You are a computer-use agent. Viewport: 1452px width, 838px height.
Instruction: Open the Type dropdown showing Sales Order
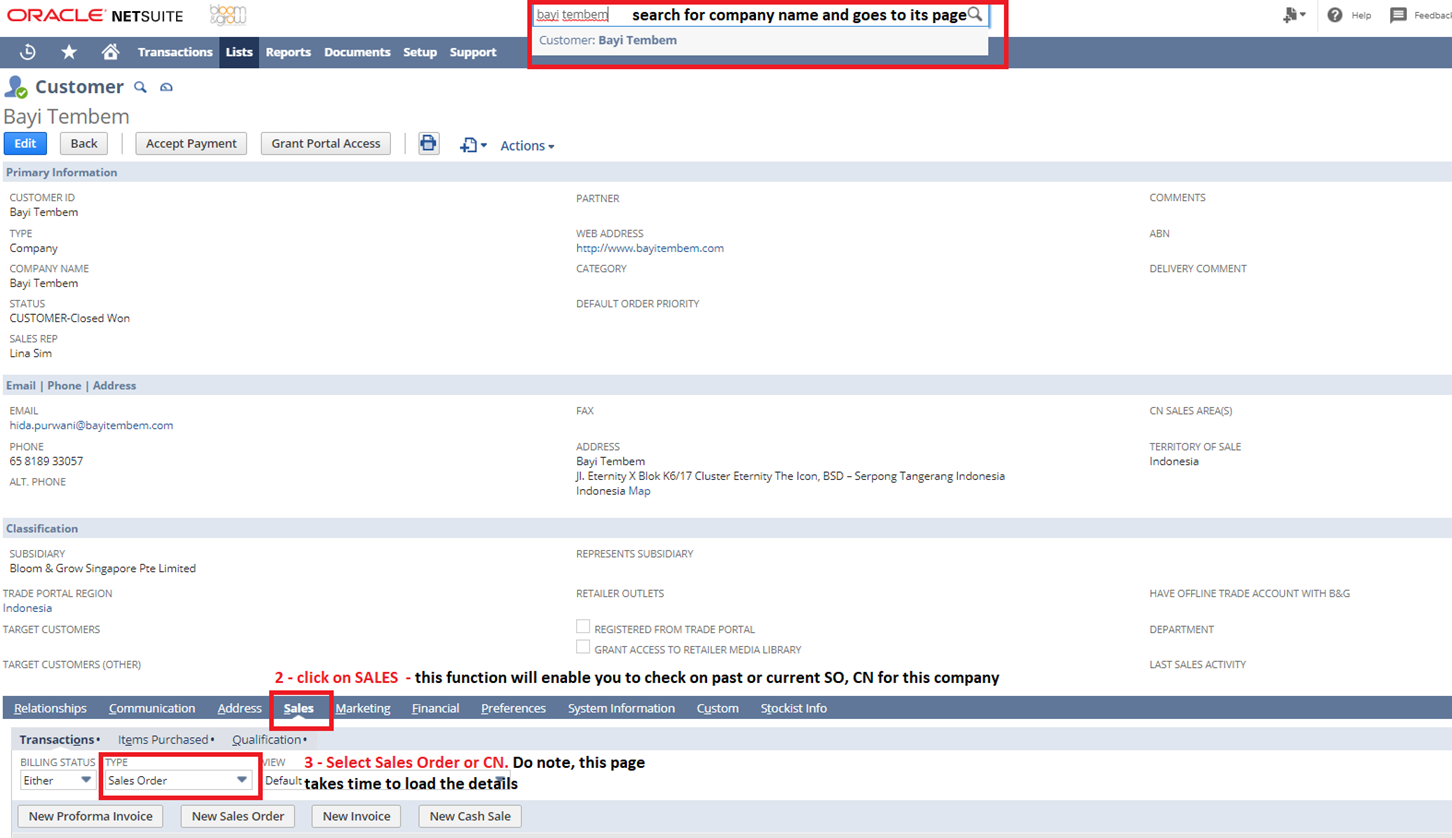[178, 780]
